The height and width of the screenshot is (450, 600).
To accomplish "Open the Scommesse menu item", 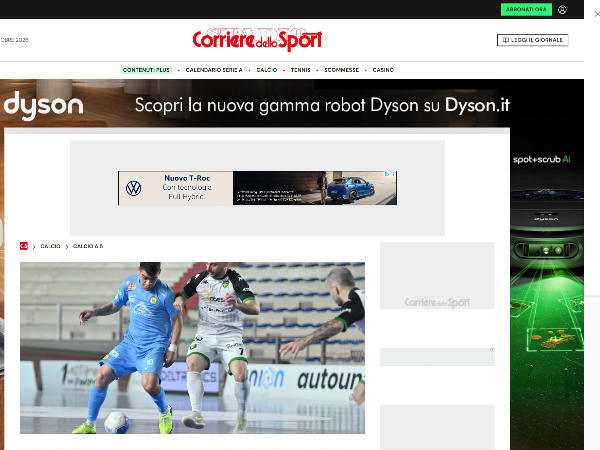I will (342, 70).
